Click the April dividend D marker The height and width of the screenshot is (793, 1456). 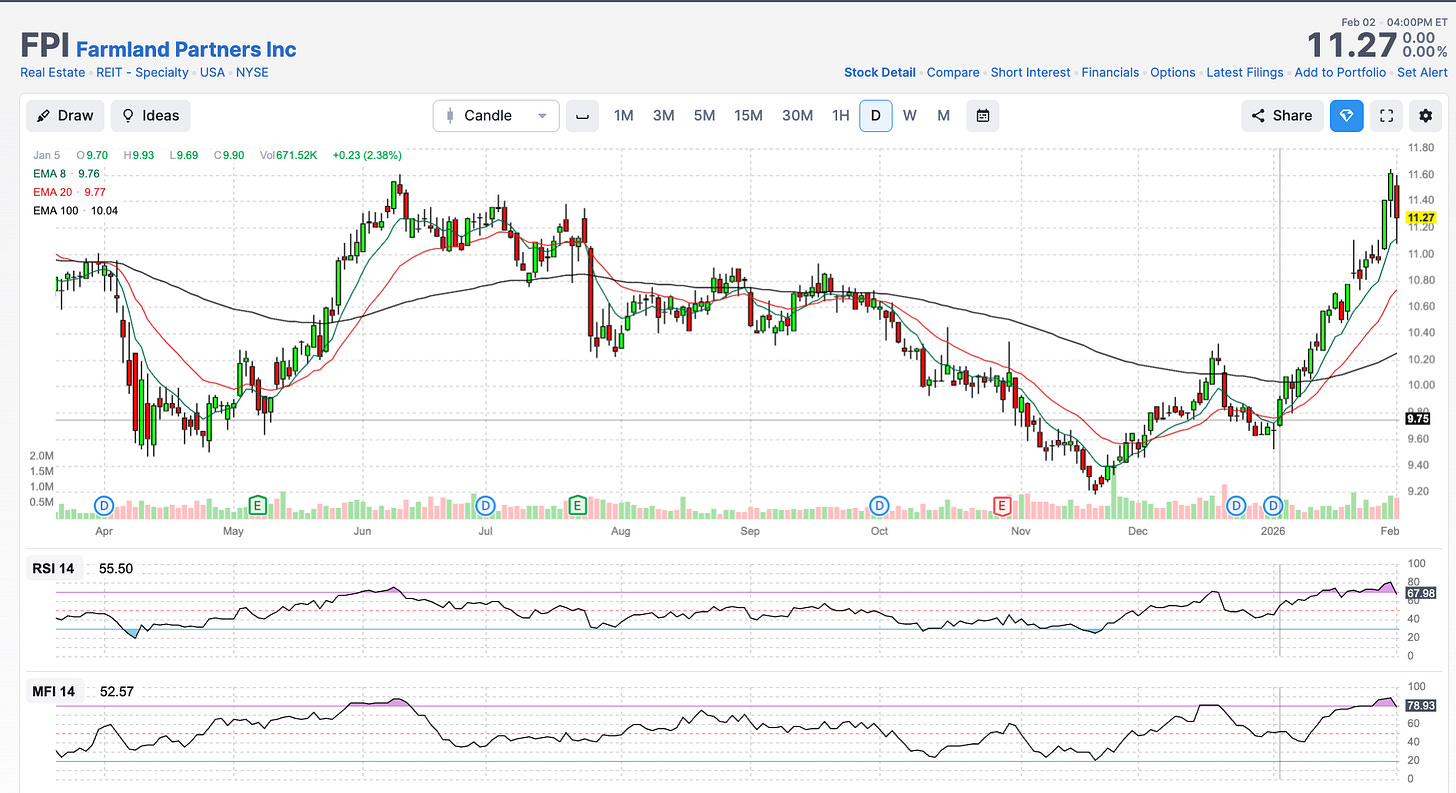104,505
